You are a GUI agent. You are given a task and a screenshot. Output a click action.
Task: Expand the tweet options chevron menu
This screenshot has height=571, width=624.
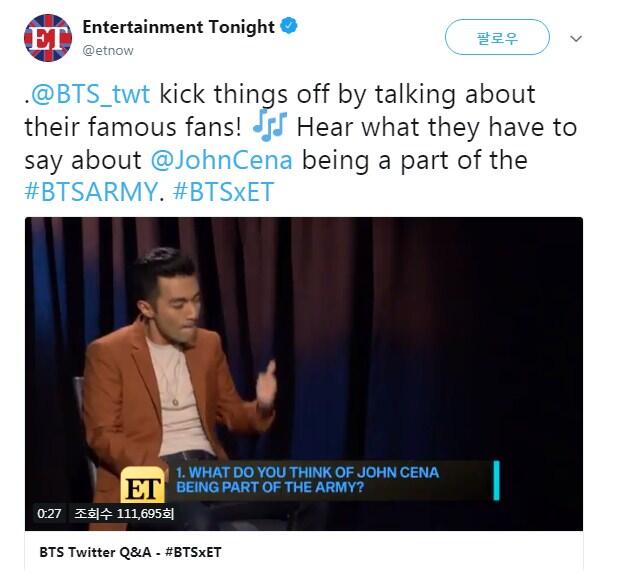point(576,38)
